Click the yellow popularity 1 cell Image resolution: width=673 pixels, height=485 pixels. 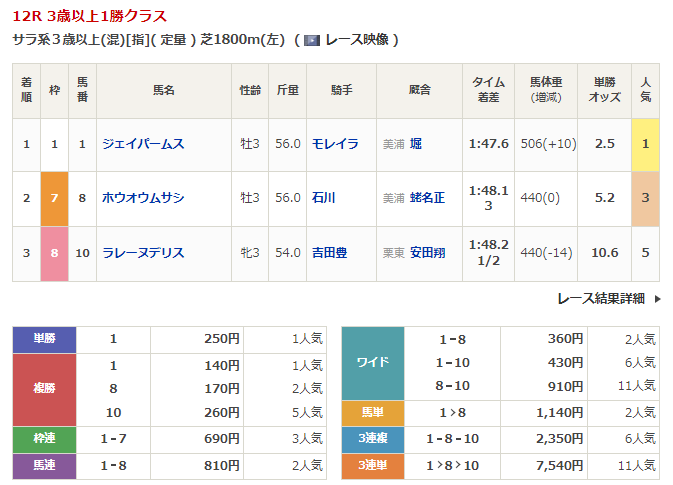click(645, 144)
